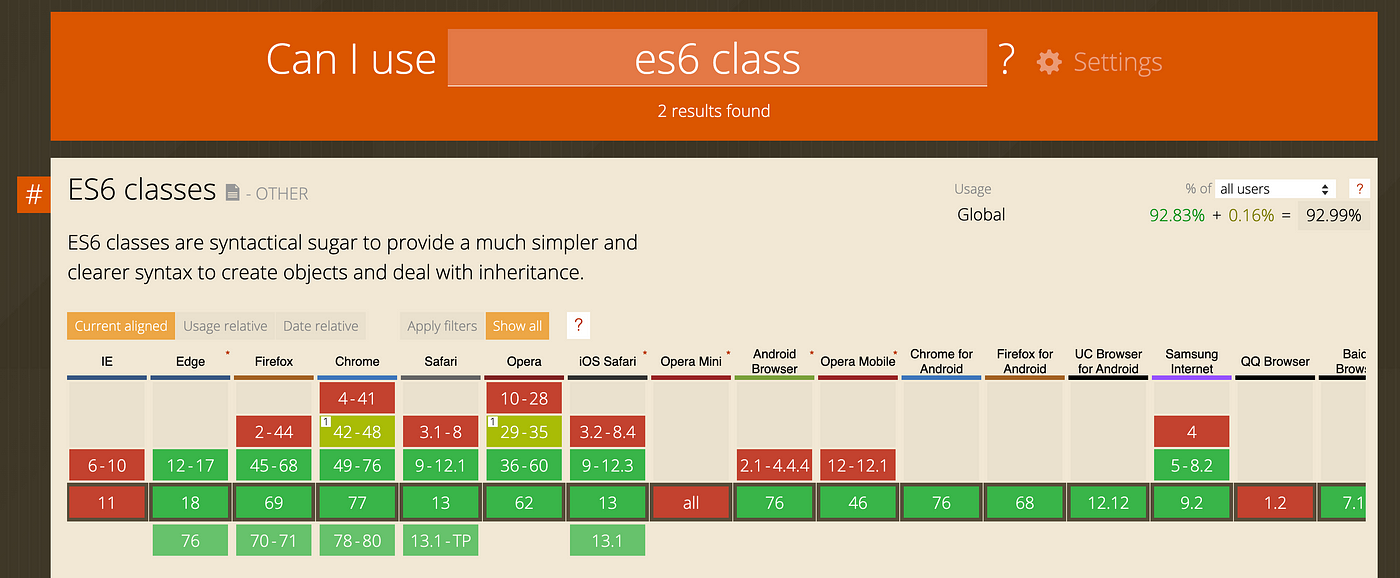This screenshot has width=1400, height=578.
Task: Switch to Date relative view
Action: coord(321,326)
